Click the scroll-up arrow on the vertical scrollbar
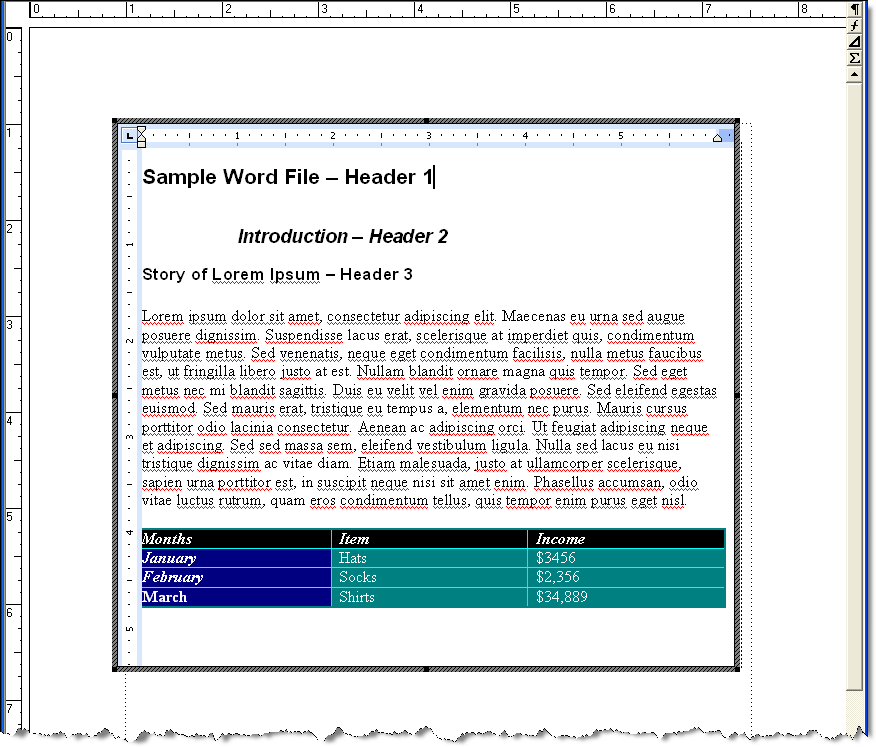The image size is (876, 747). coord(854,74)
